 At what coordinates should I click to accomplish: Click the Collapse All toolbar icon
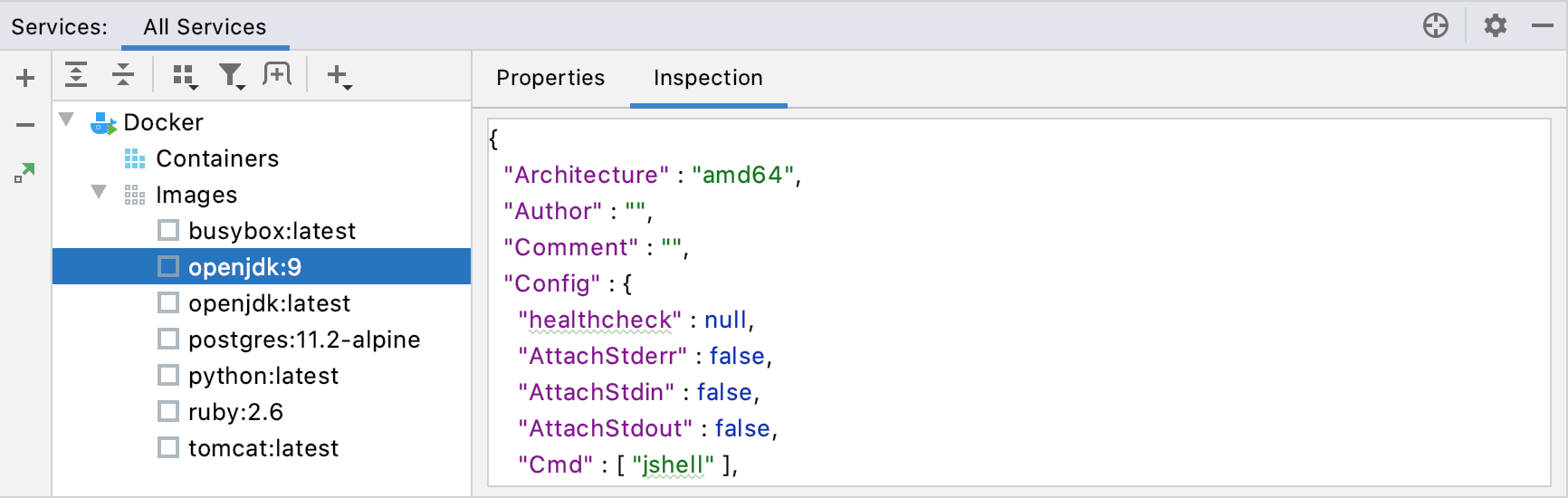coord(123,74)
